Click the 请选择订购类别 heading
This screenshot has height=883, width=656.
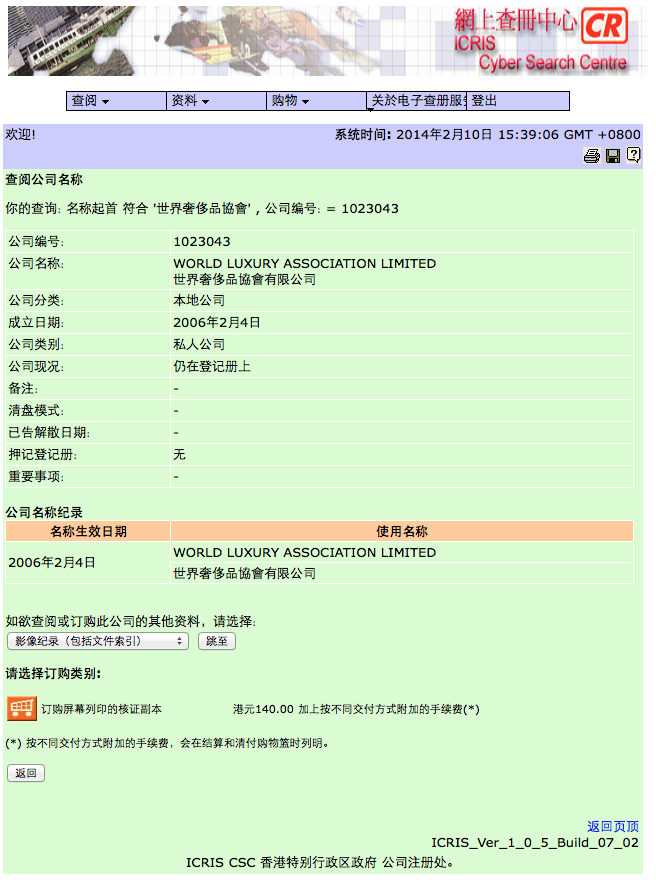click(53, 674)
